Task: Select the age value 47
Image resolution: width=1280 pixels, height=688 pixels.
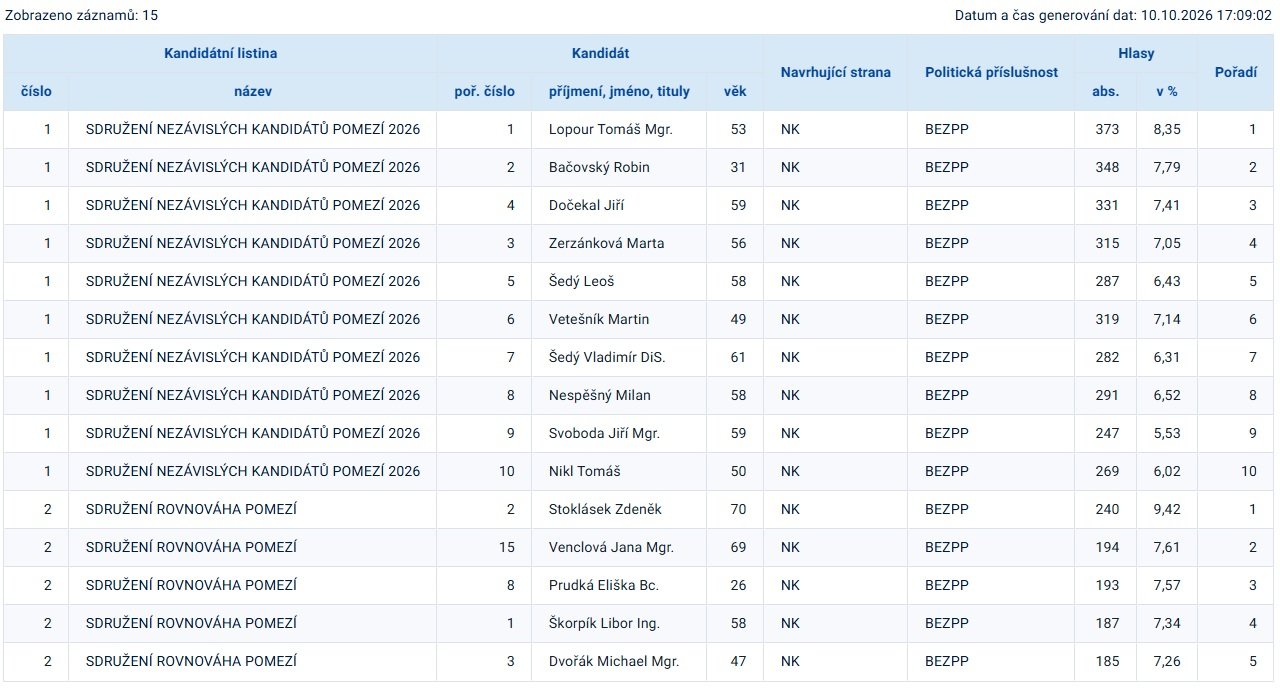Action: click(x=738, y=661)
